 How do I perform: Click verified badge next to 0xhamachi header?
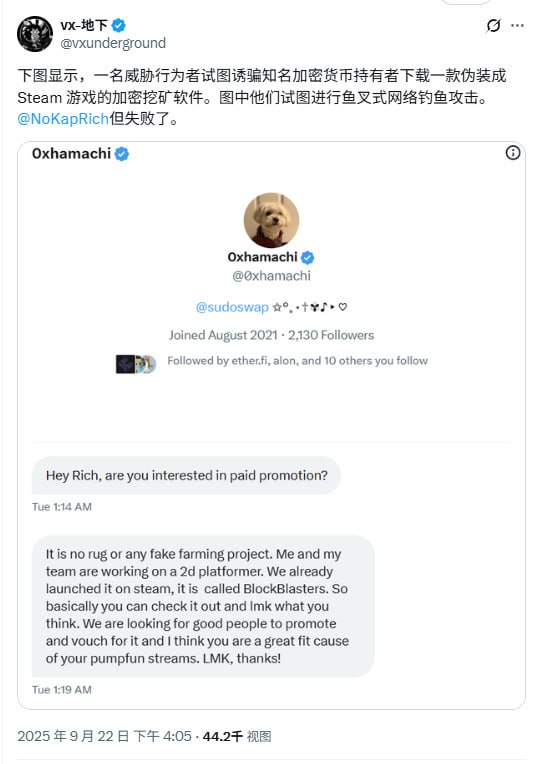[122, 154]
